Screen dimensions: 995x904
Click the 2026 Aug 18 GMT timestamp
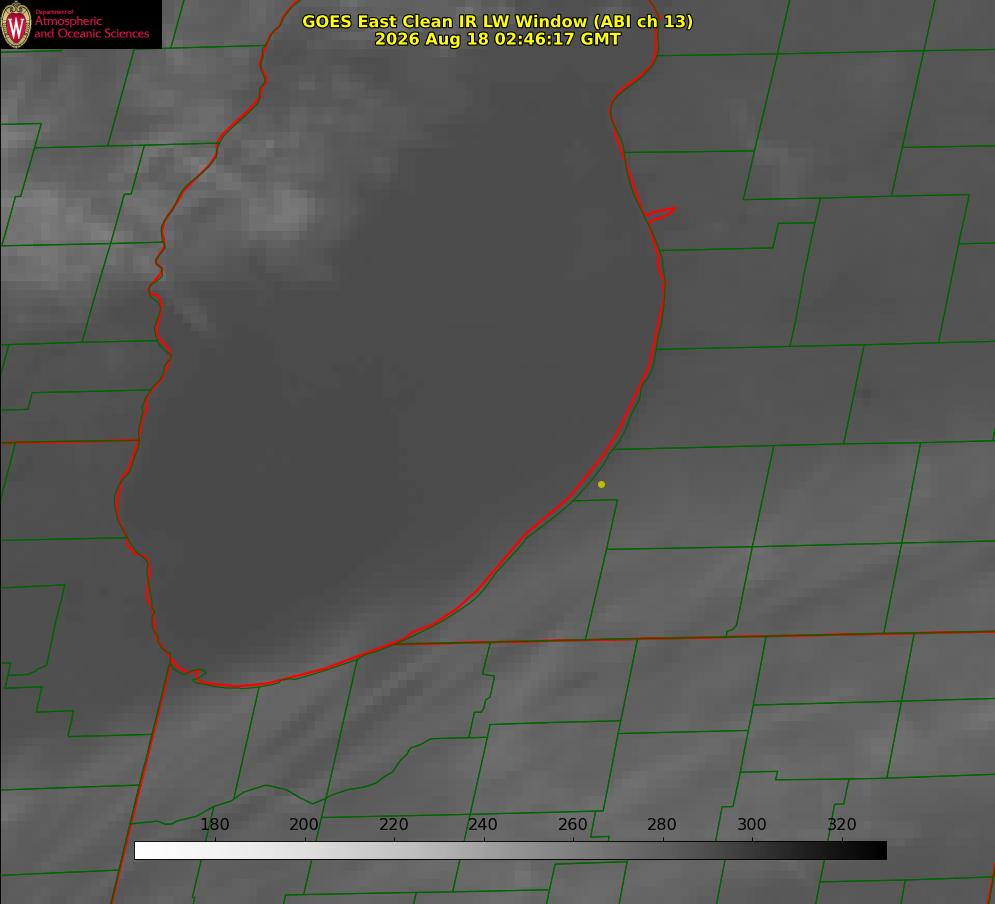tap(498, 39)
